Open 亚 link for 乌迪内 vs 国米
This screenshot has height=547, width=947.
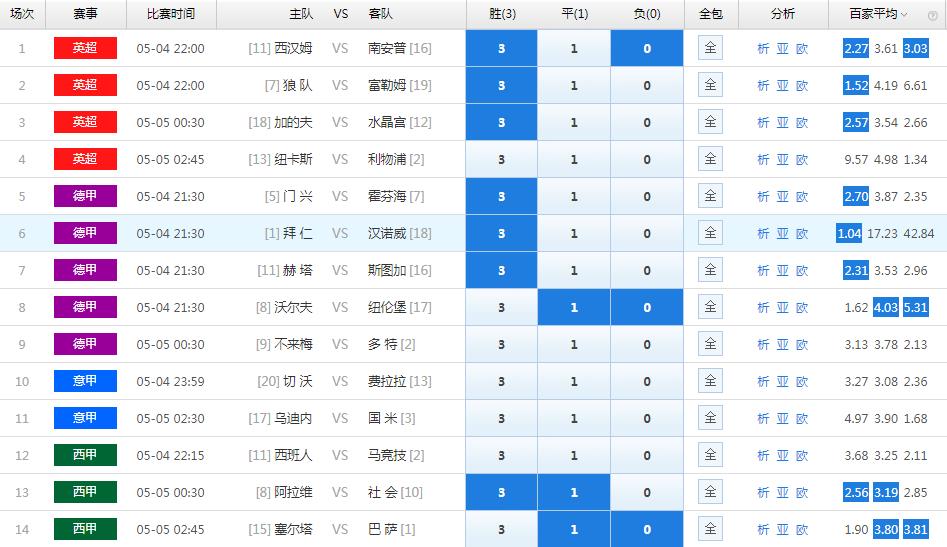[x=783, y=418]
